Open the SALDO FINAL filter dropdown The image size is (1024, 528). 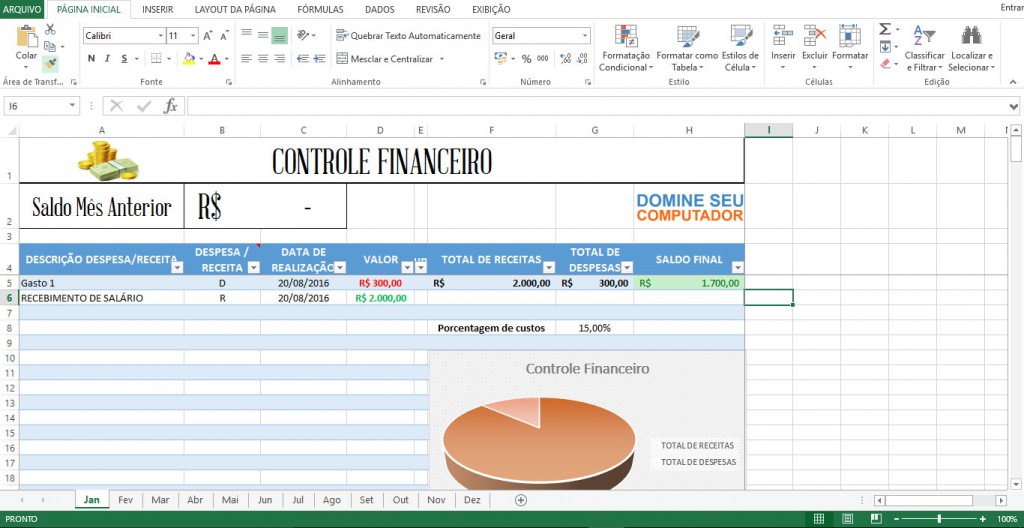(737, 267)
